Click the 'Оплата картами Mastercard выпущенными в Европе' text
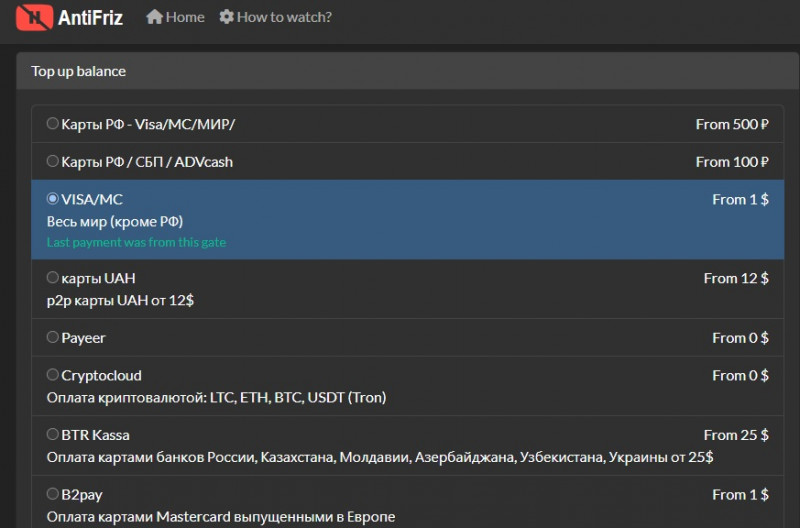 [221, 517]
